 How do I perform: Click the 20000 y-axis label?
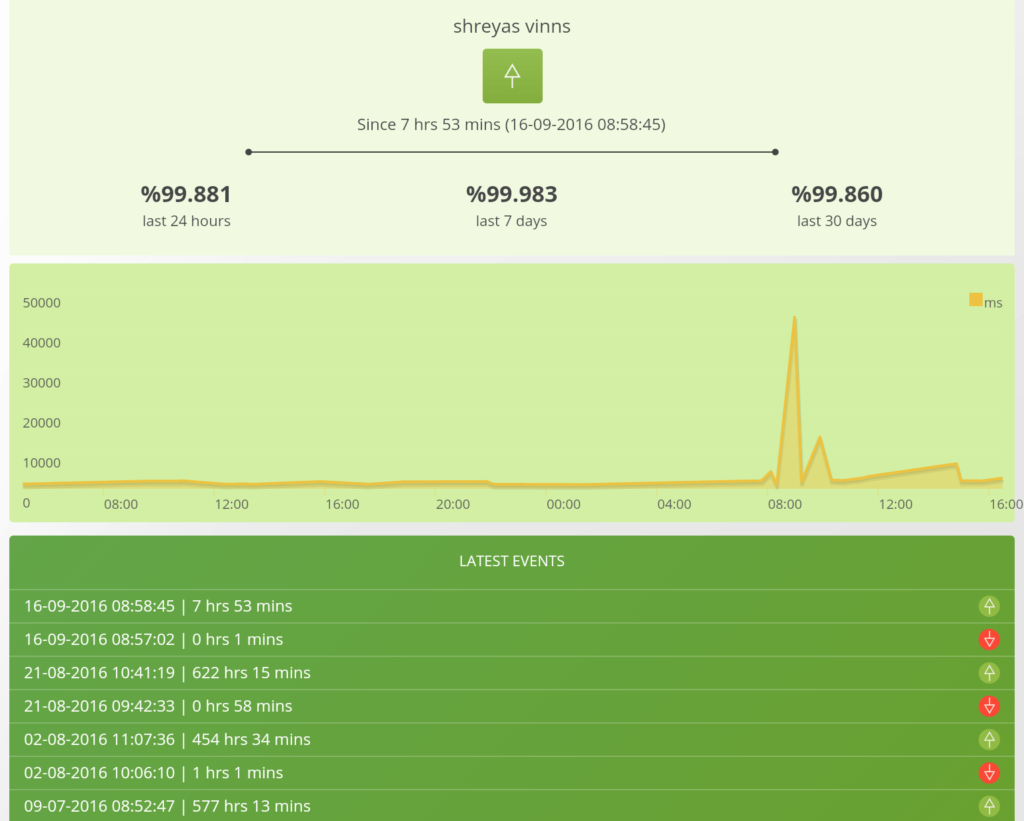click(x=41, y=423)
